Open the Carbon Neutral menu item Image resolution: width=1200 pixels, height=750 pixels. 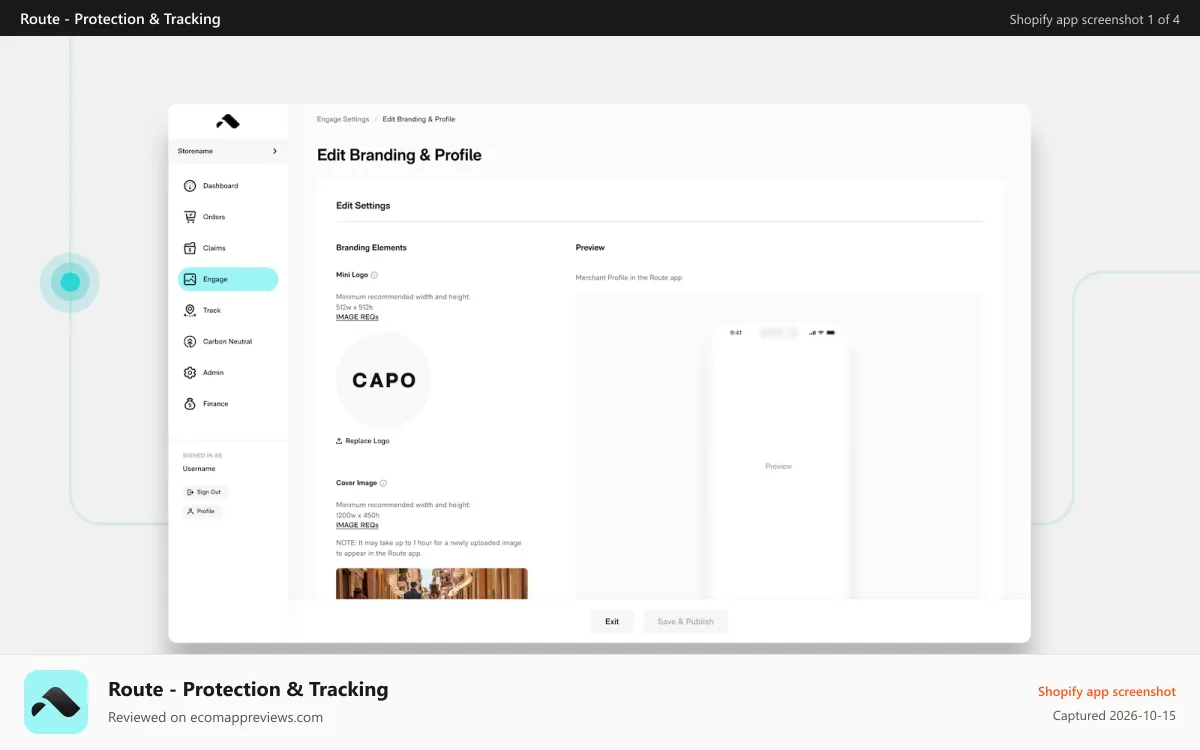tap(228, 341)
